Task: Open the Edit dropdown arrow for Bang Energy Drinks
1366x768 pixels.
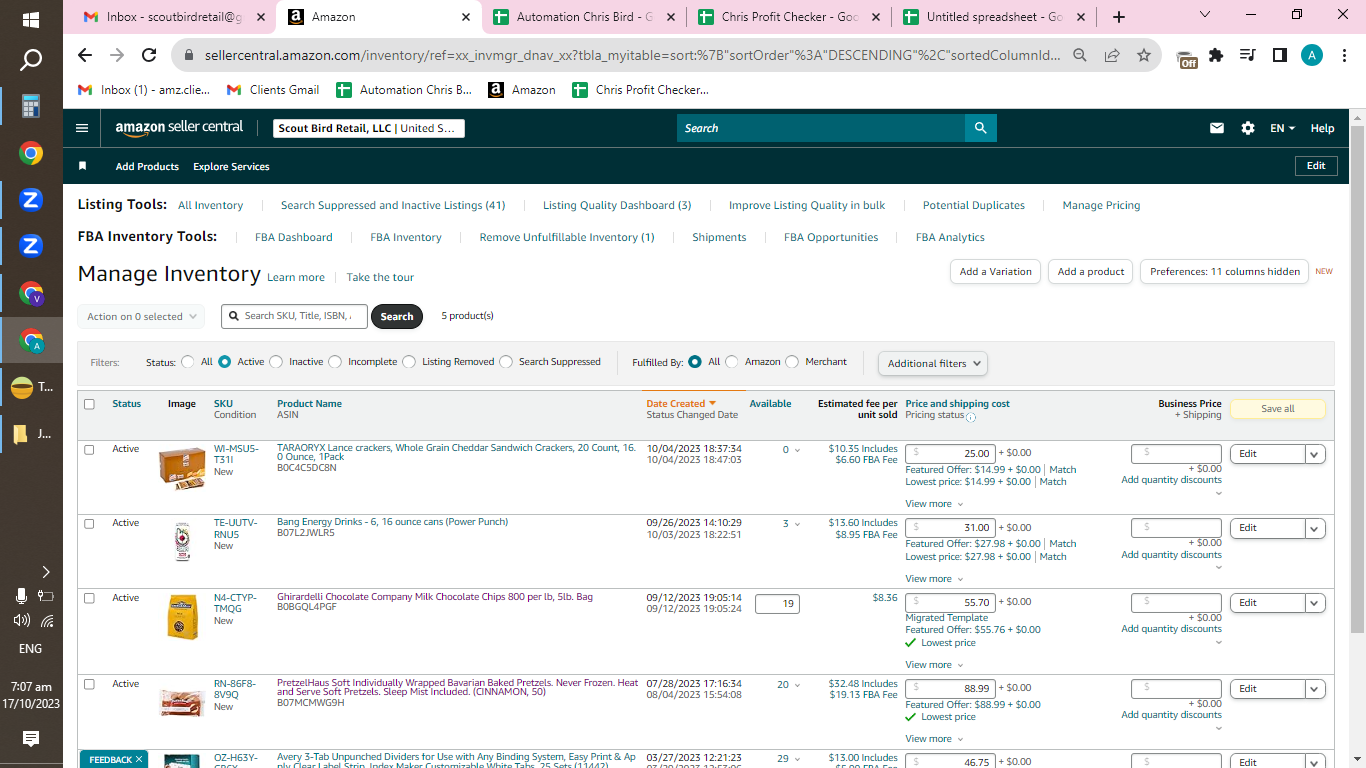Action: [1315, 528]
